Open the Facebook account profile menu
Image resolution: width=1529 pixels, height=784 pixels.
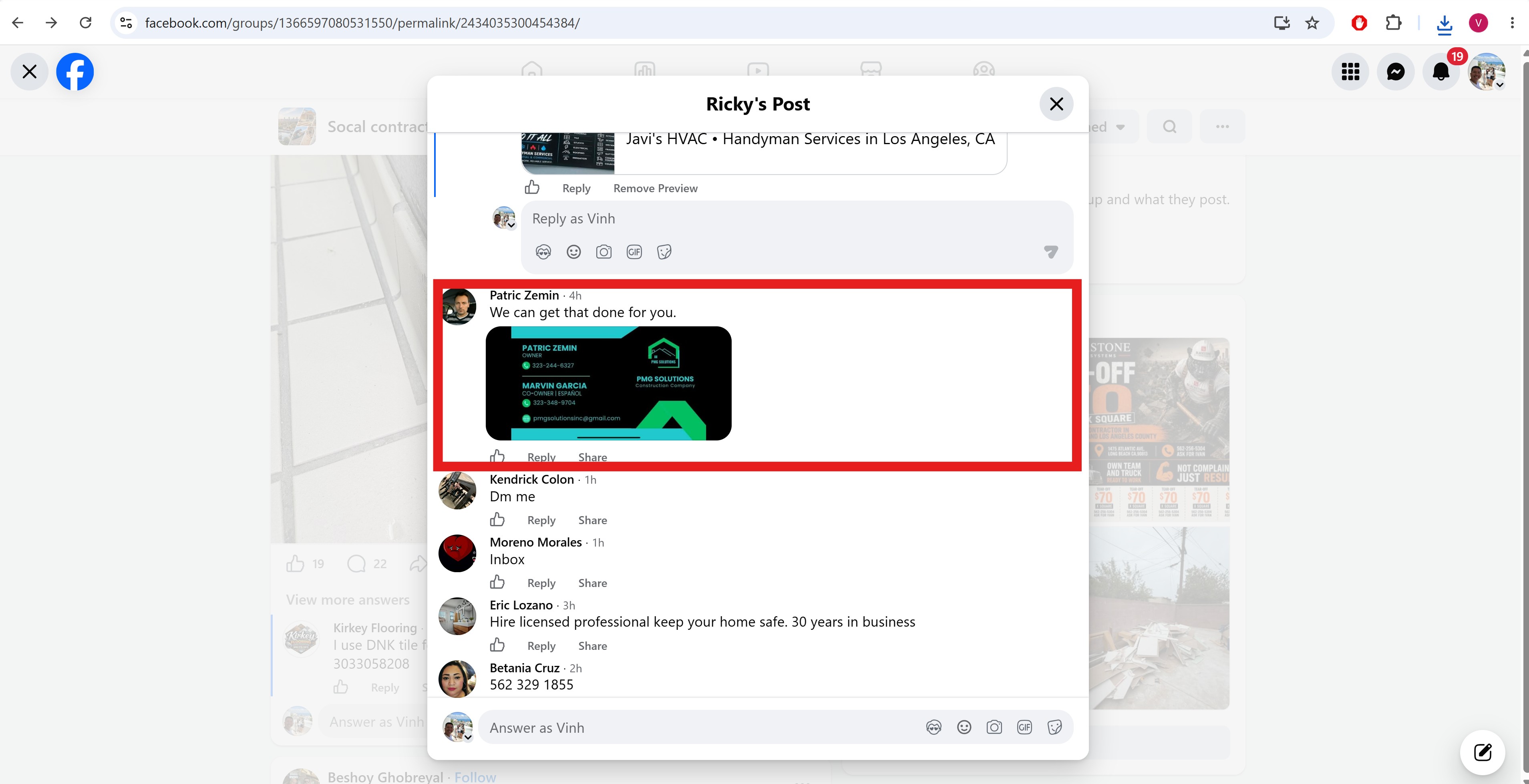[1486, 72]
